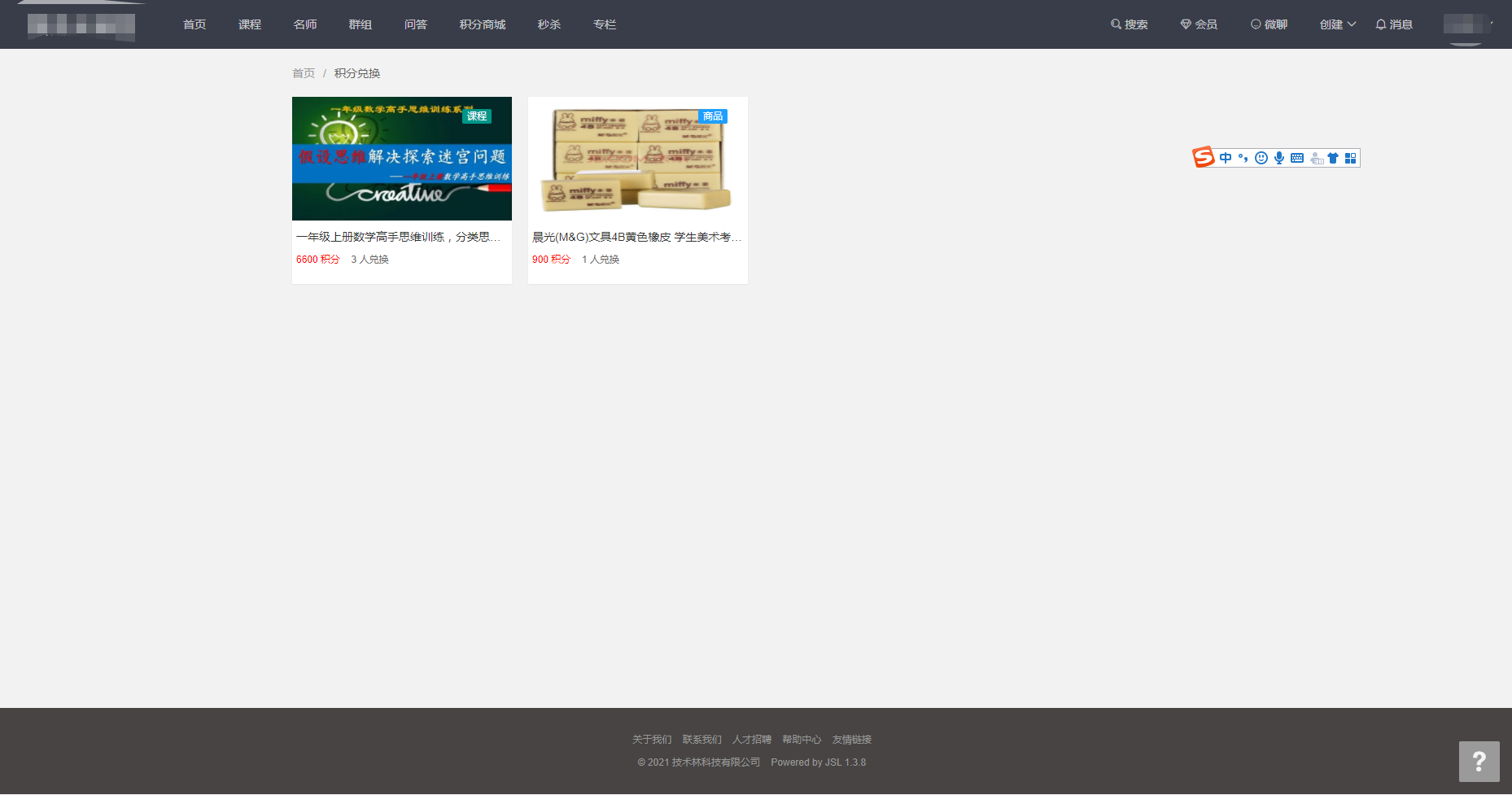
Task: Click the Sogou input method logo
Action: tap(1204, 157)
